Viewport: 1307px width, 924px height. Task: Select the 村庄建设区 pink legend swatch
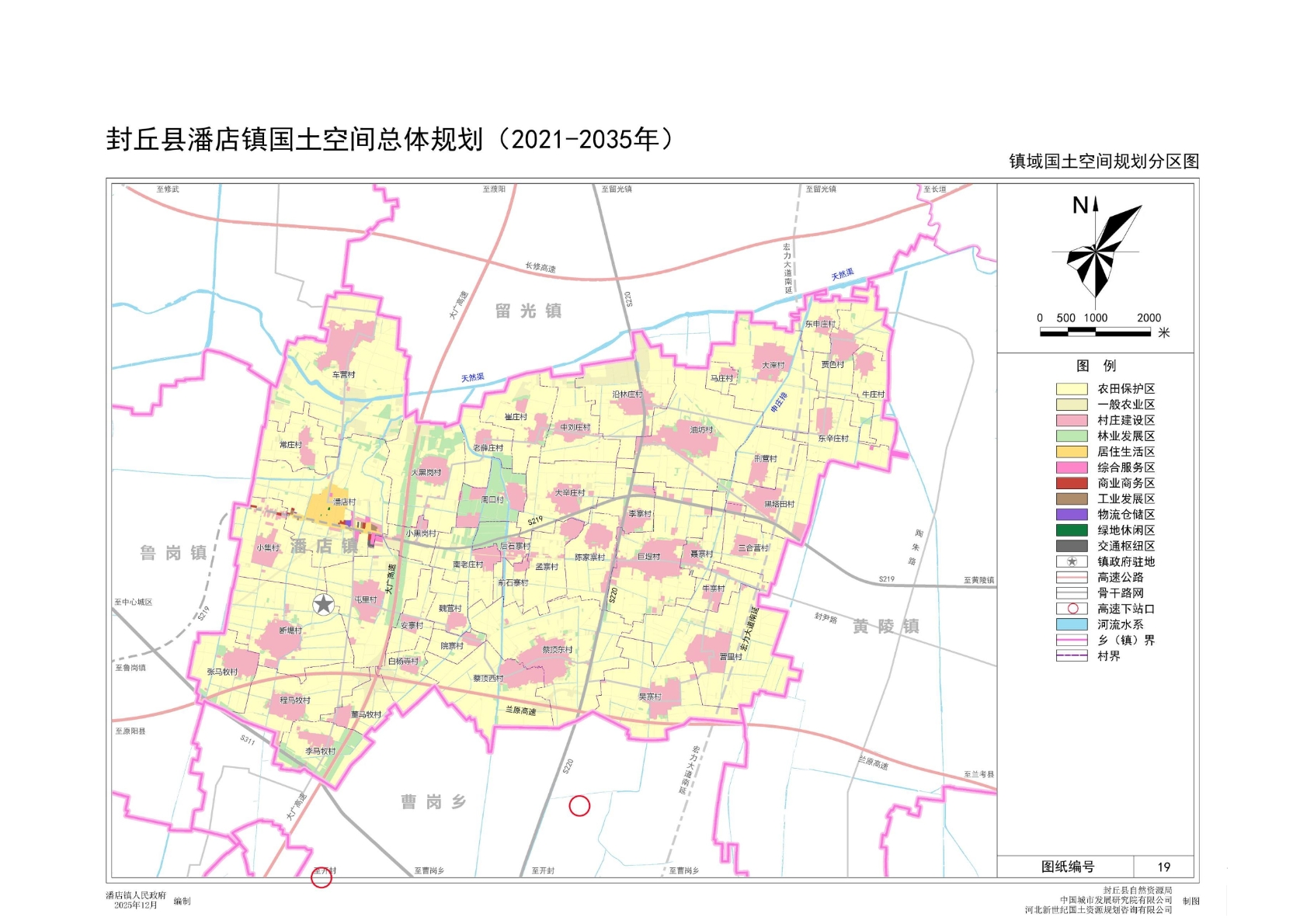click(1072, 420)
